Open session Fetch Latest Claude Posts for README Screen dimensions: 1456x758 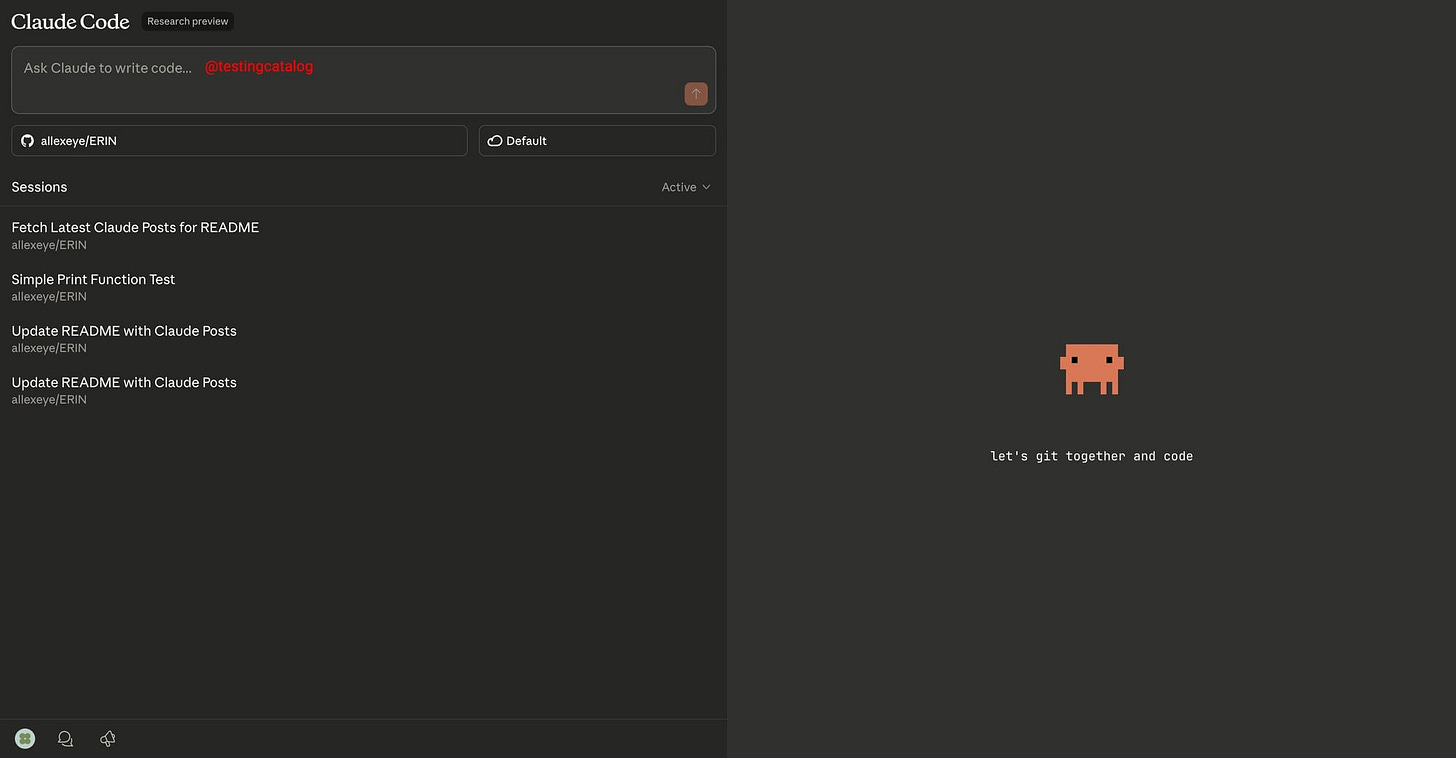363,236
